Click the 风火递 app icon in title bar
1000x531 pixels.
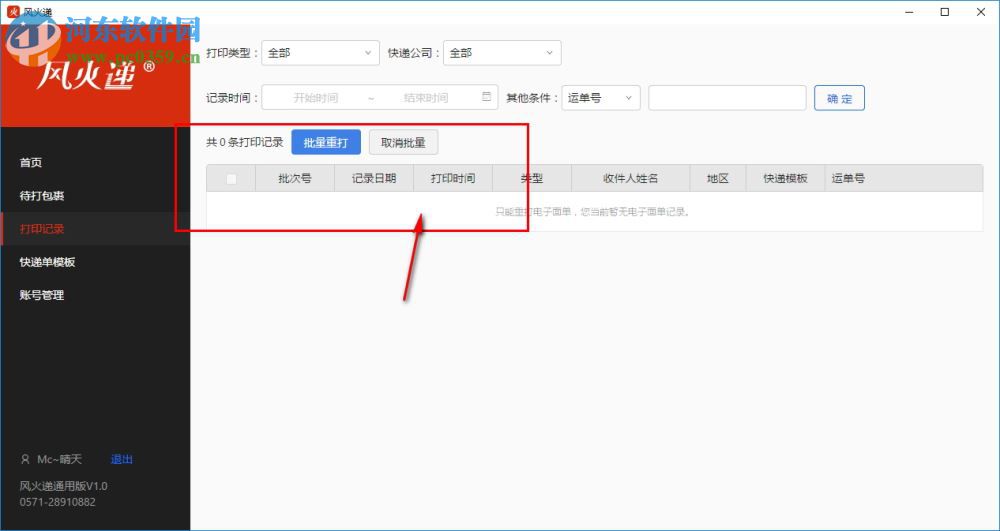pos(12,11)
